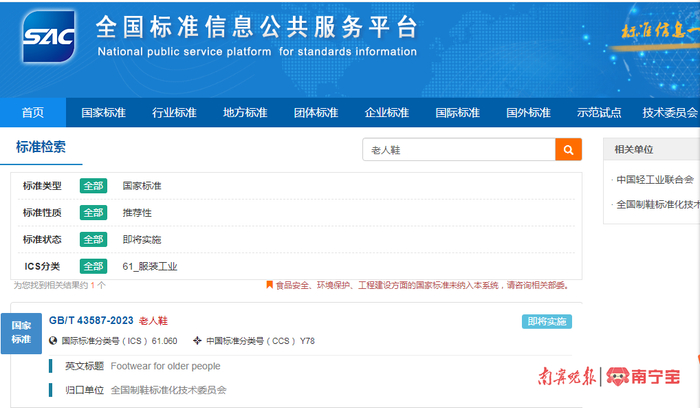Screen dimensions: 700x408
Task: Open the 行业标准 menu item
Action: tap(174, 112)
